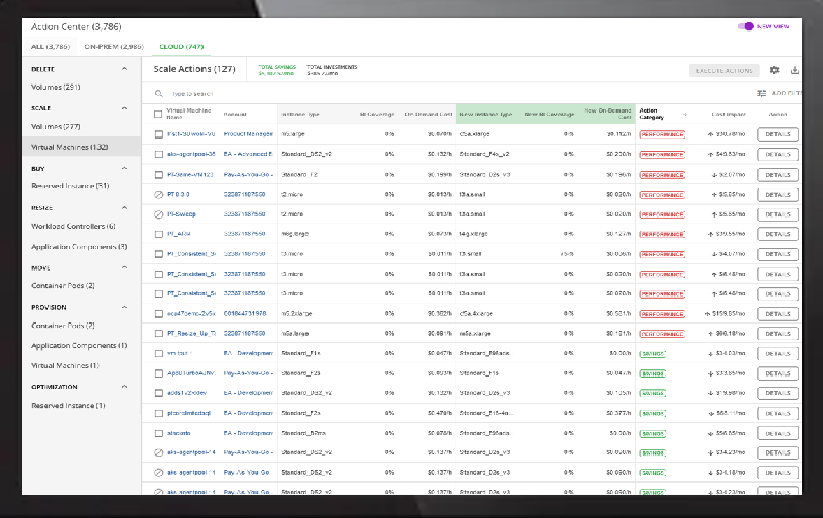The height and width of the screenshot is (518, 823).
Task: Switch to the ON-PREM tab
Action: tap(114, 47)
